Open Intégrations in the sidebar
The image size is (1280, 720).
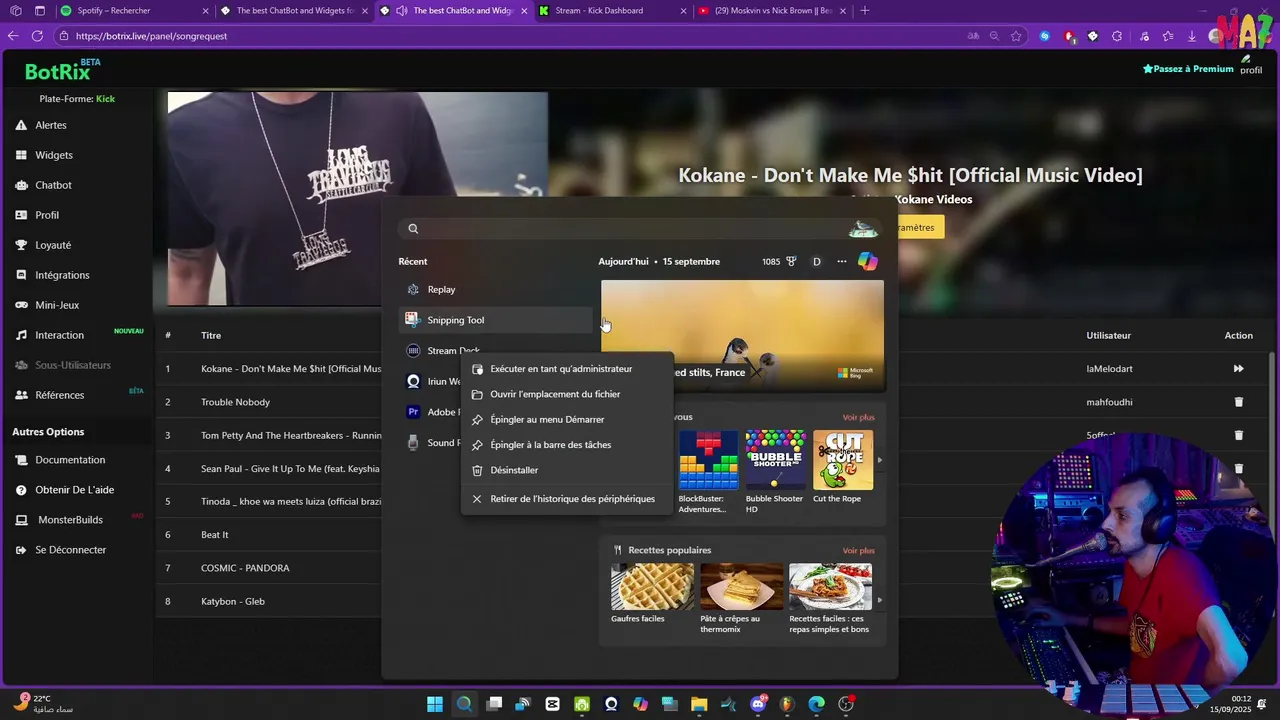point(62,275)
